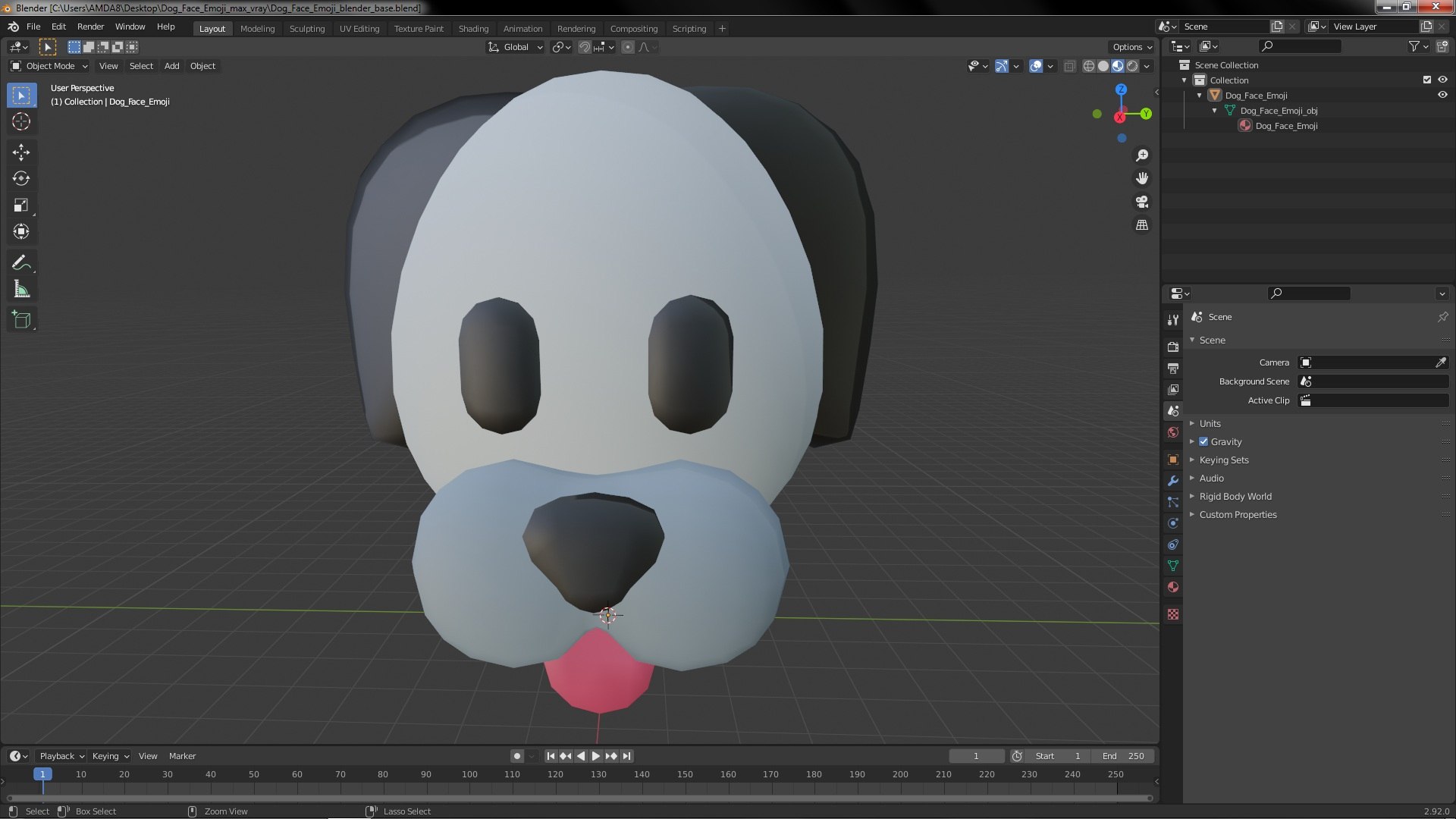Switch to the Sculpting workspace tab
Screen dimensions: 1456x819
306,29
